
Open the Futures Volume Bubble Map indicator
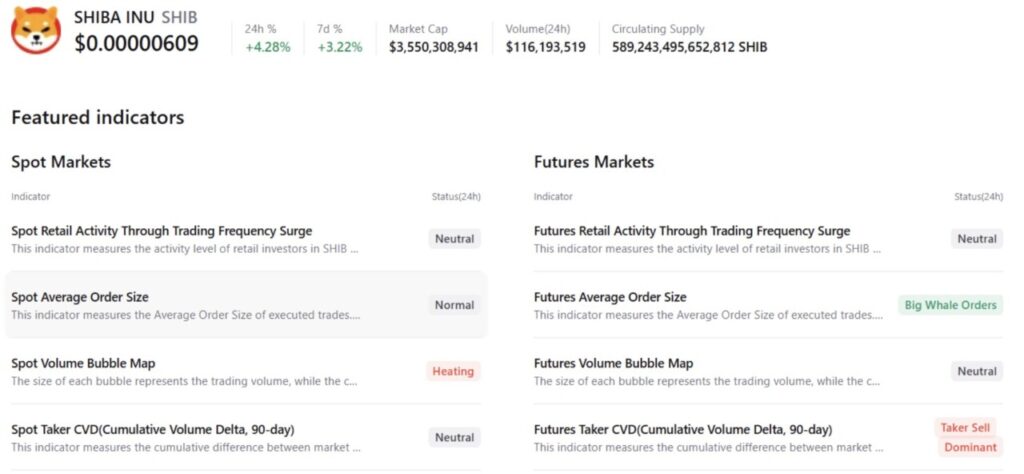coord(613,363)
